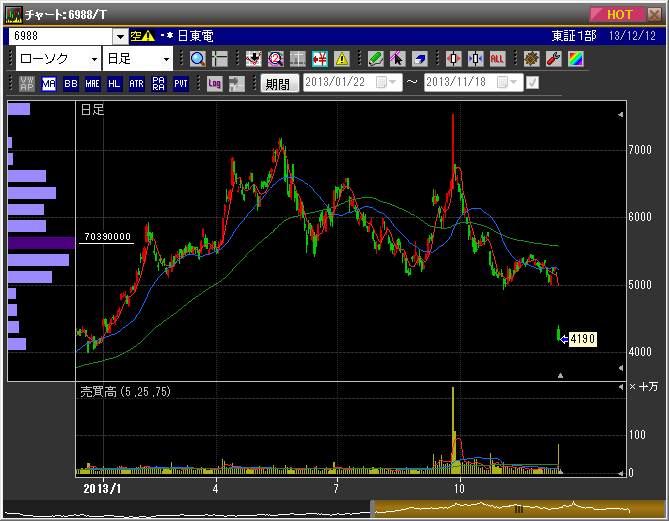
Task: Click the HOT button in title bar
Action: click(621, 15)
